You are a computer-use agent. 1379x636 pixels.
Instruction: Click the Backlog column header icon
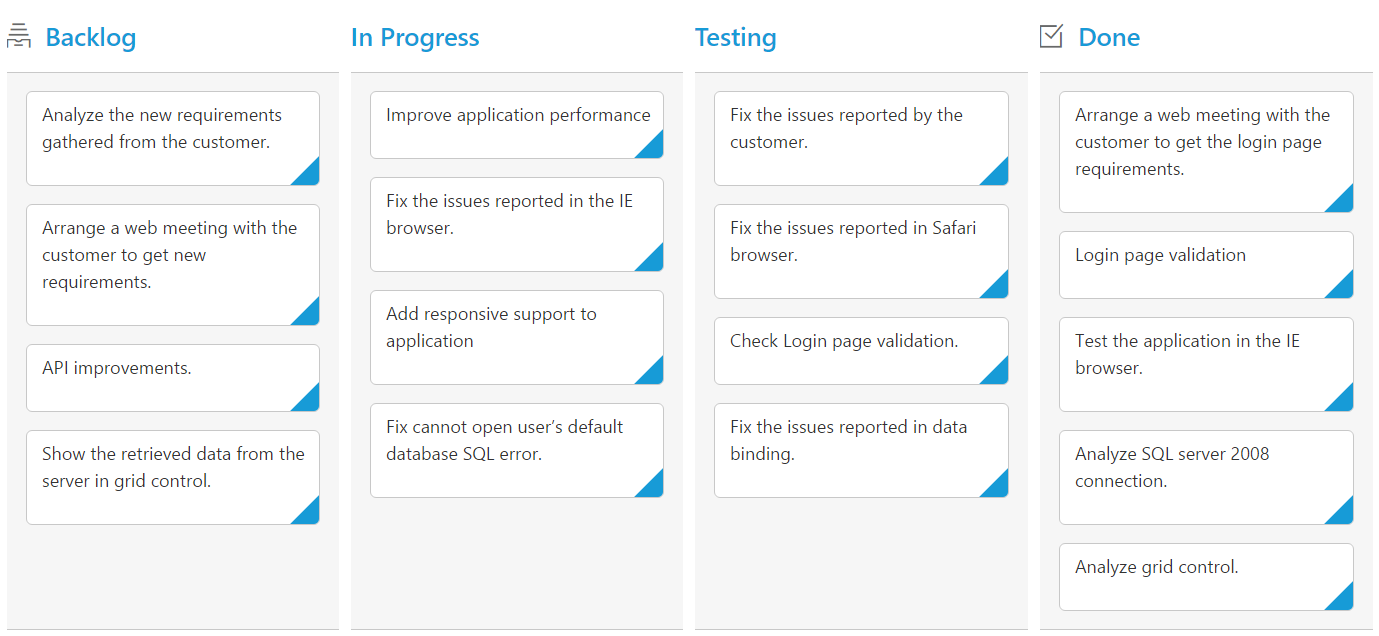[19, 37]
